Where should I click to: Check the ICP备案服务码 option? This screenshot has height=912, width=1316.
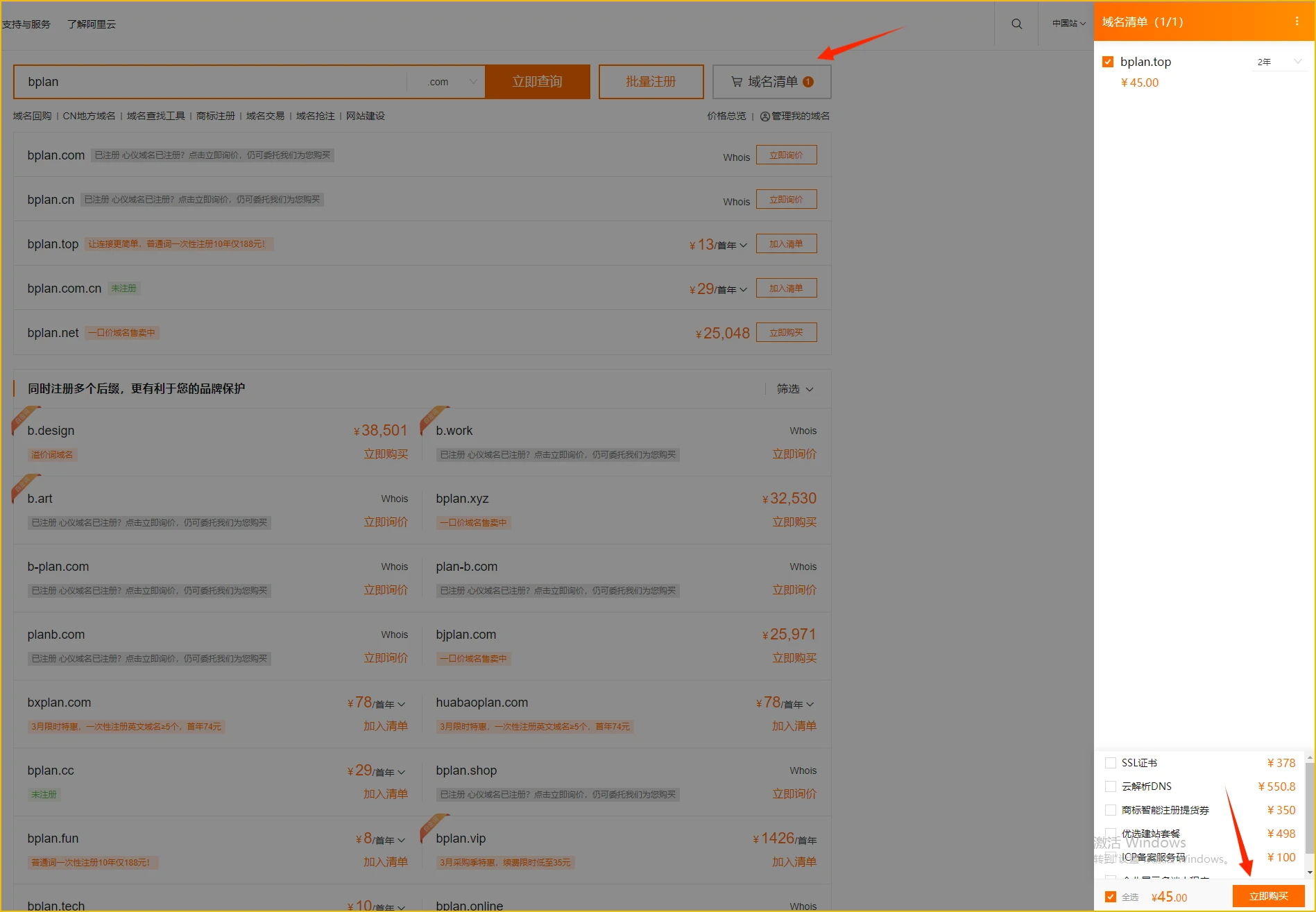(1110, 857)
